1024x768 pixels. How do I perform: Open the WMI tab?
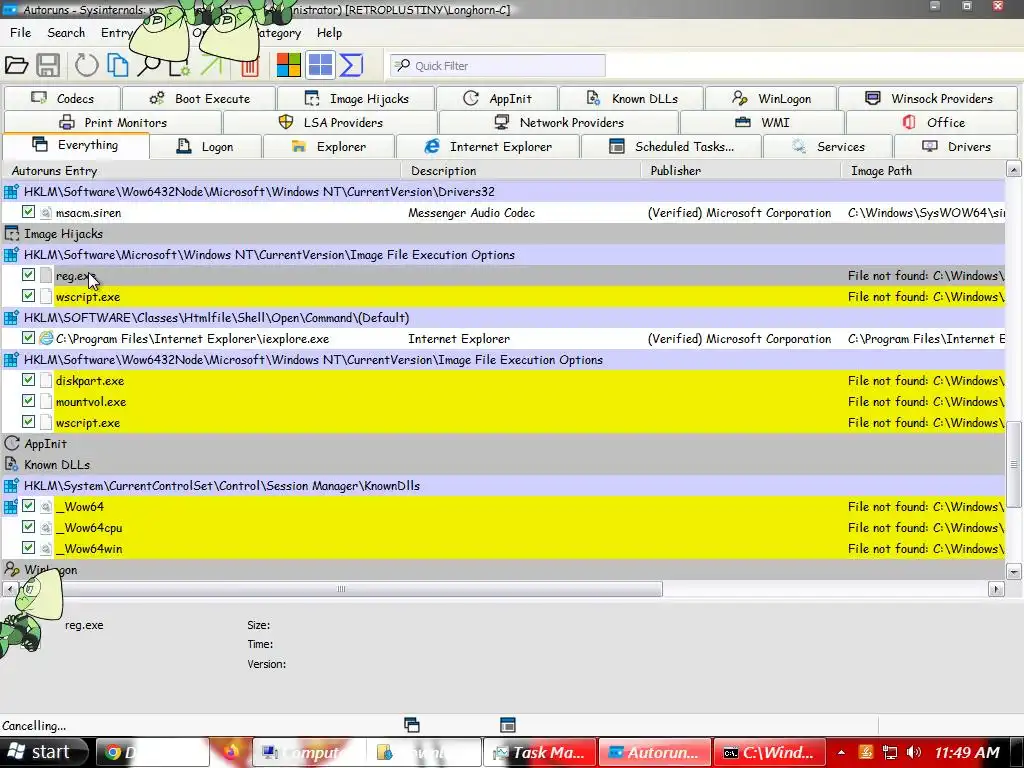(x=762, y=123)
